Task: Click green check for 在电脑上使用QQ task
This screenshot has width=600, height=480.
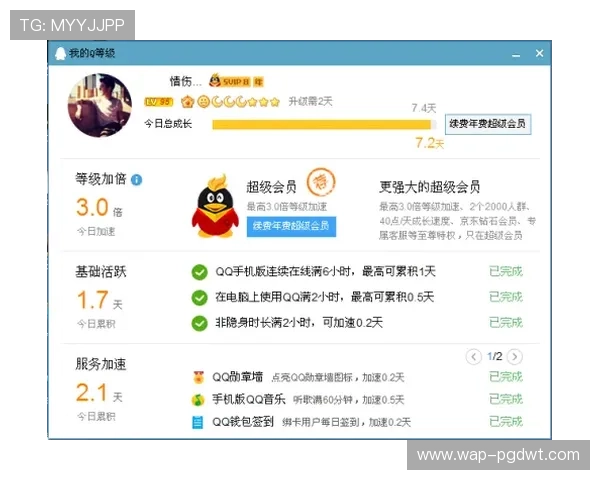Action: point(199,297)
